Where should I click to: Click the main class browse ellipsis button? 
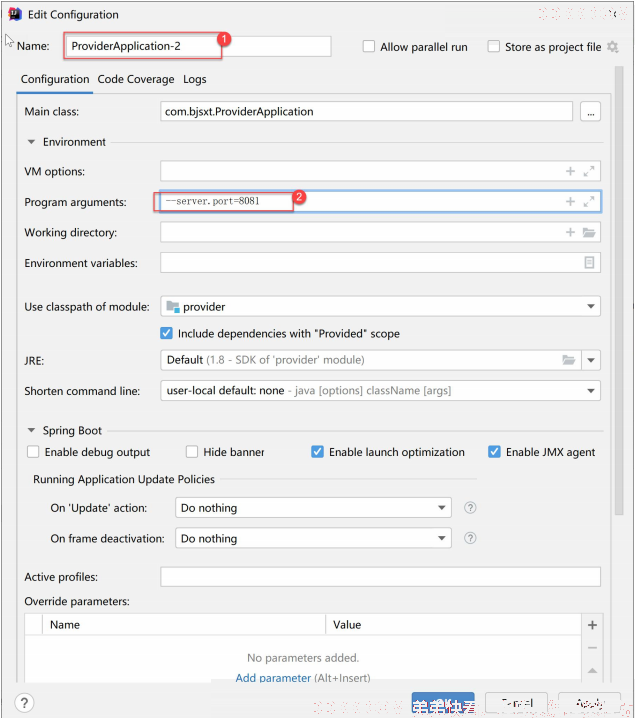(x=590, y=112)
